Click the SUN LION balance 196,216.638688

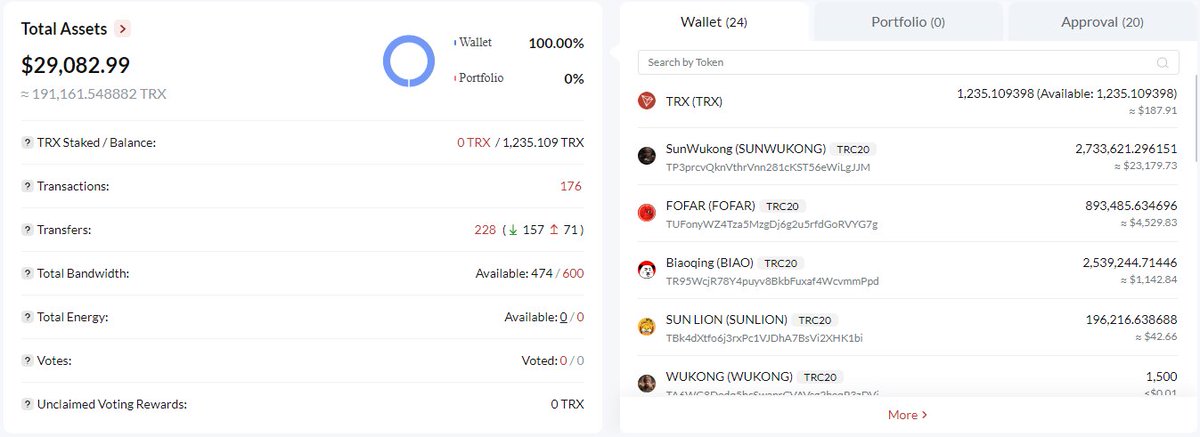point(1130,320)
